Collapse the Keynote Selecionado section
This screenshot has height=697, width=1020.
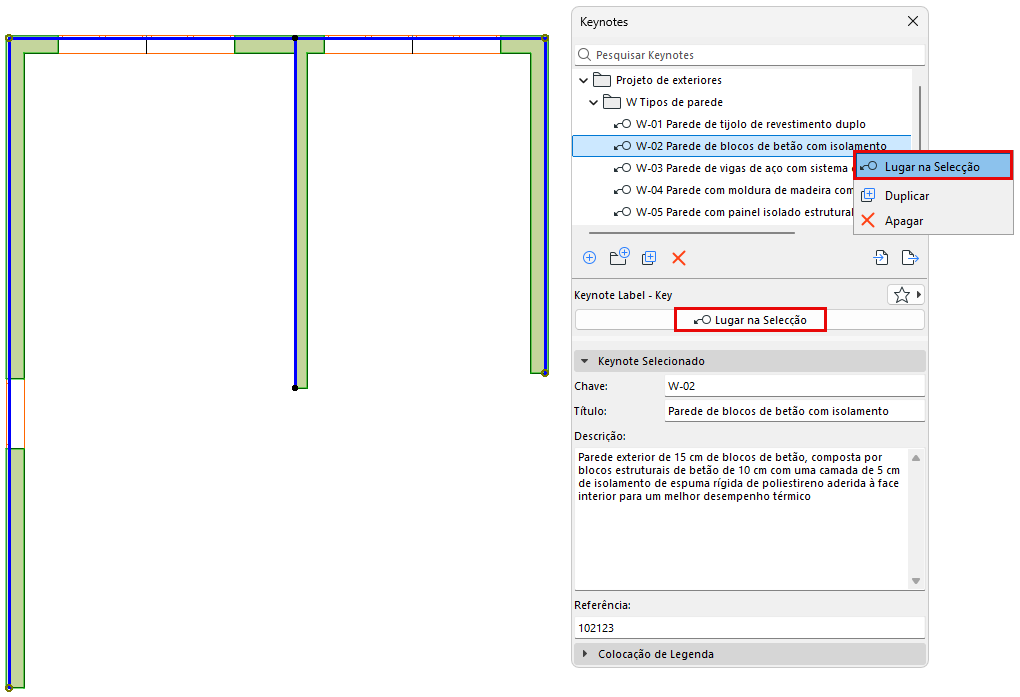coord(584,361)
